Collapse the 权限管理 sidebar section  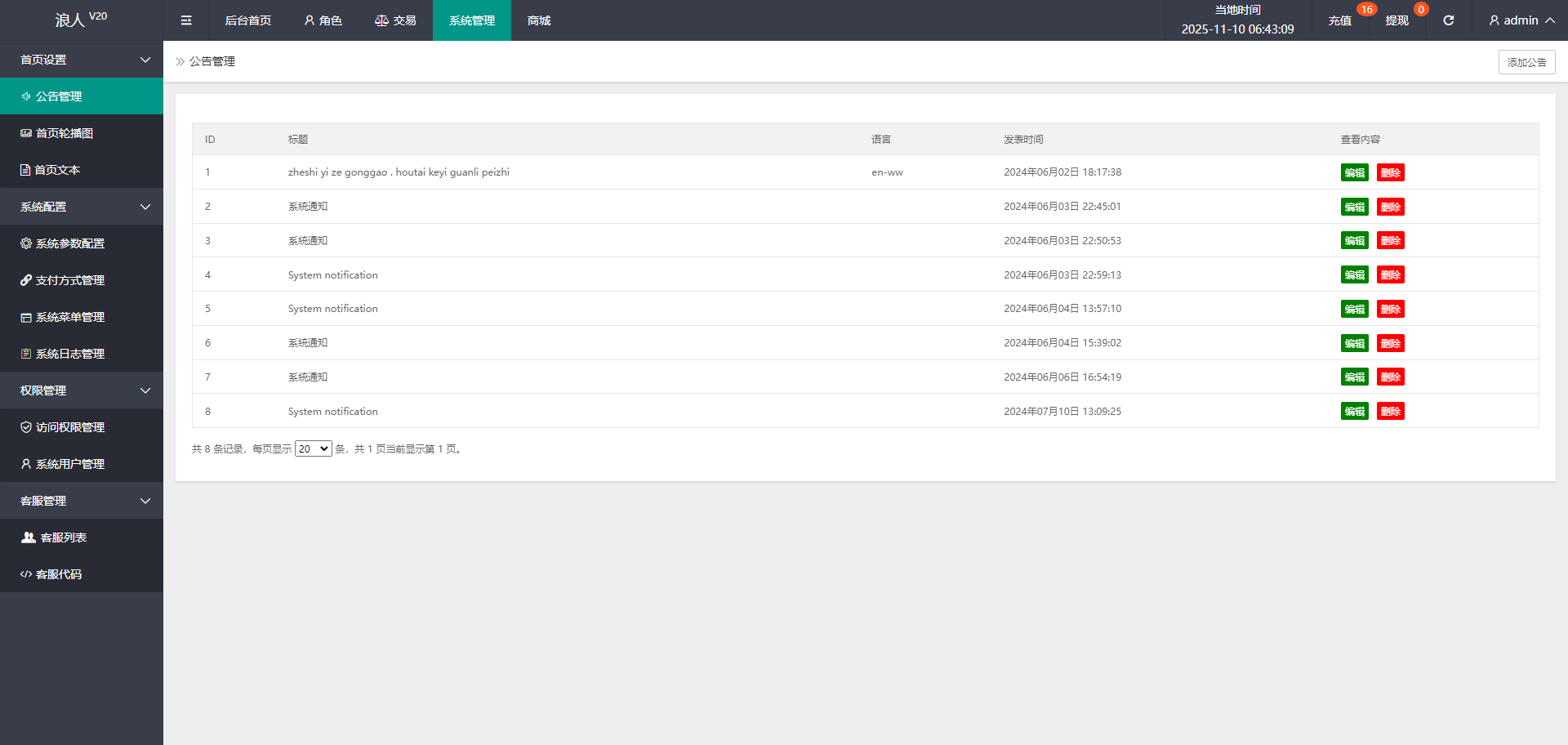point(82,390)
